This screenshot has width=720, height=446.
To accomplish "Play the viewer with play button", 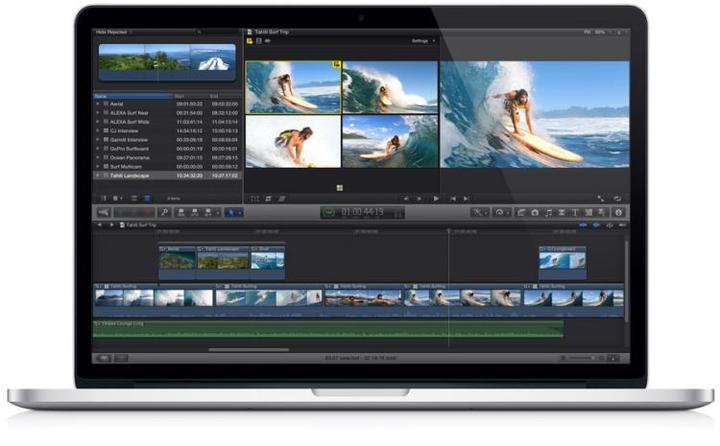I will [436, 198].
